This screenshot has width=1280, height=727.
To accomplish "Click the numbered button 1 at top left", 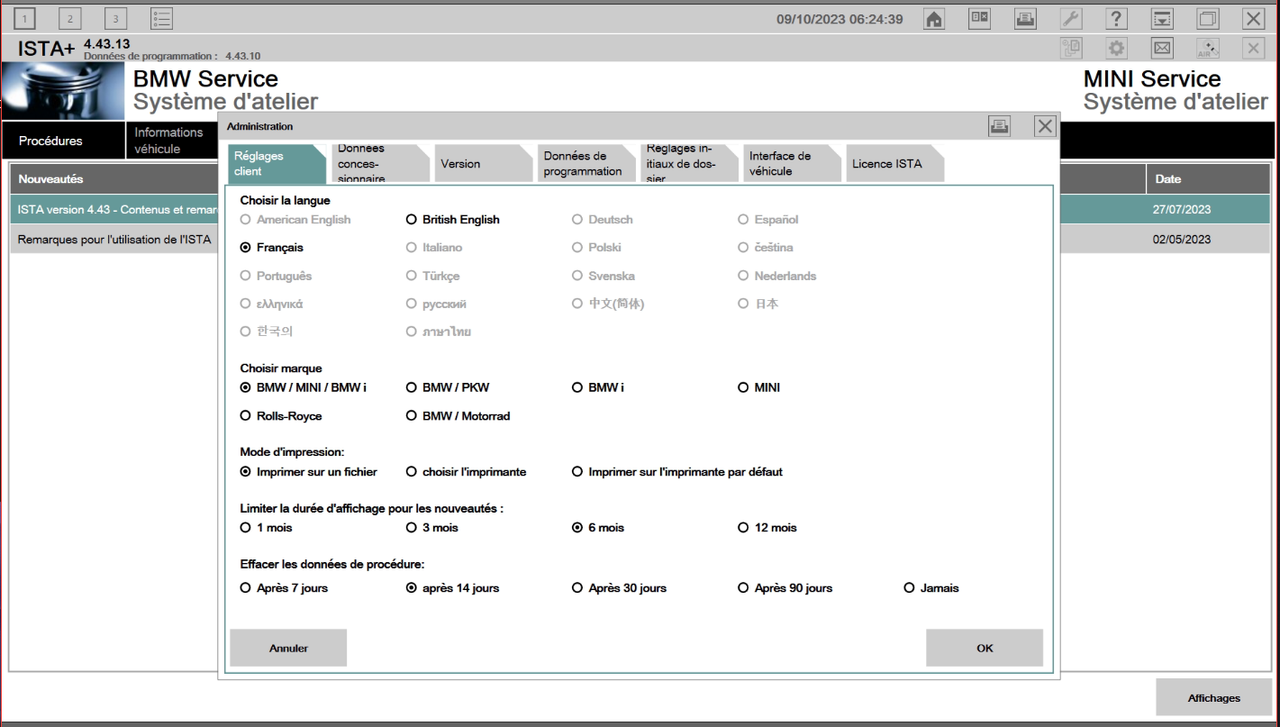I will coord(25,19).
